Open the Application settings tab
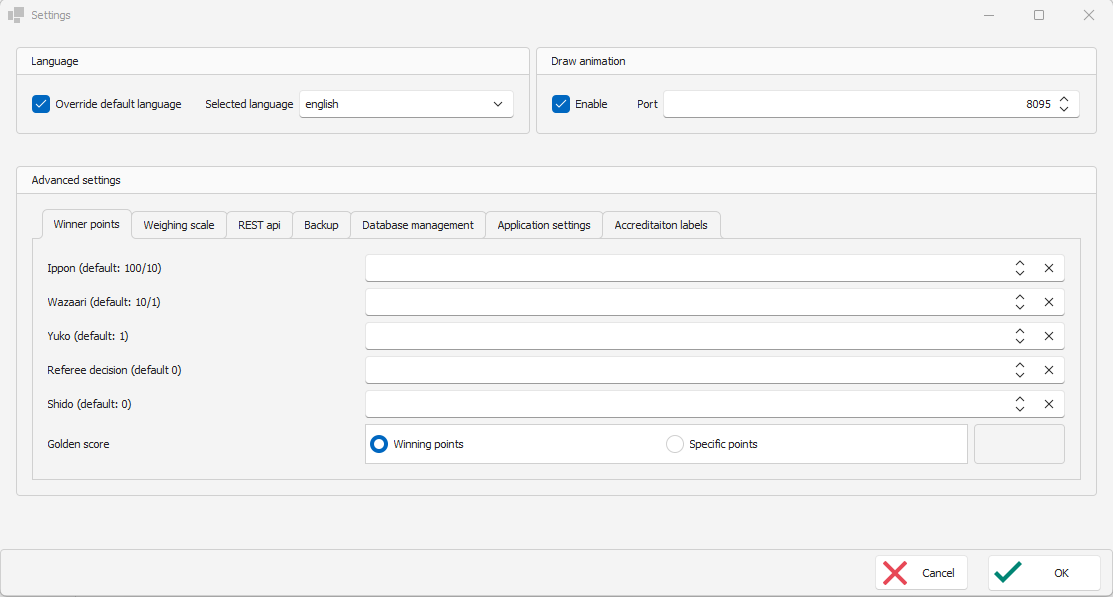The width and height of the screenshot is (1113, 597). click(544, 225)
